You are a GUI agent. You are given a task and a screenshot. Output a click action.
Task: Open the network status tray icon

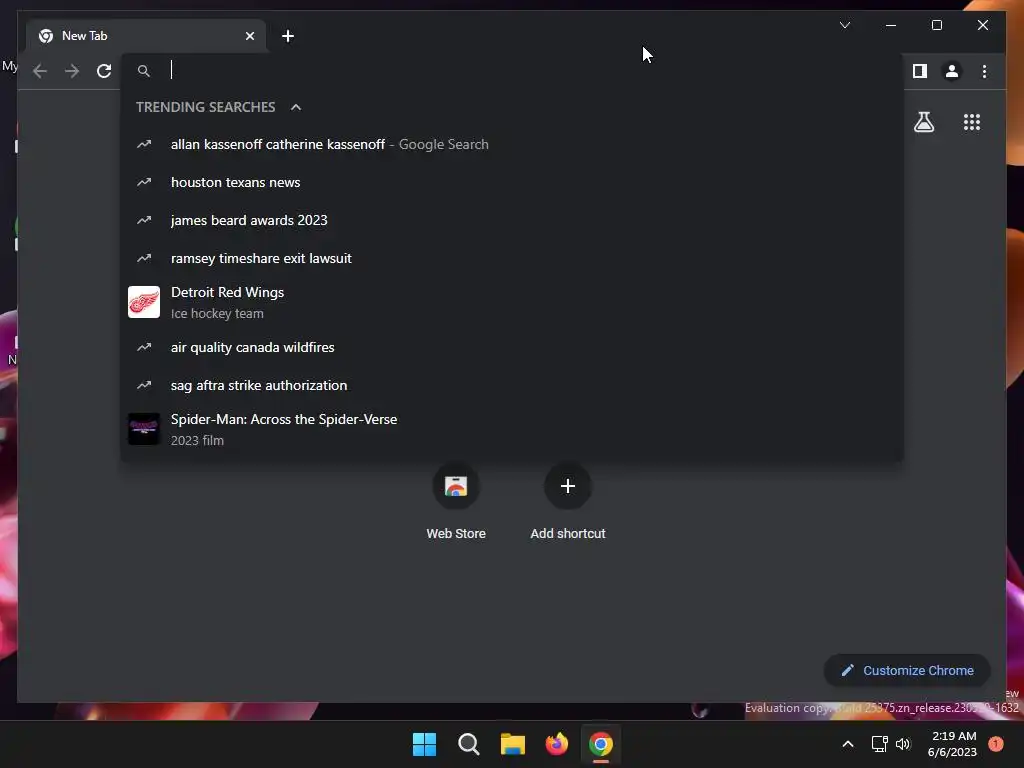(879, 744)
